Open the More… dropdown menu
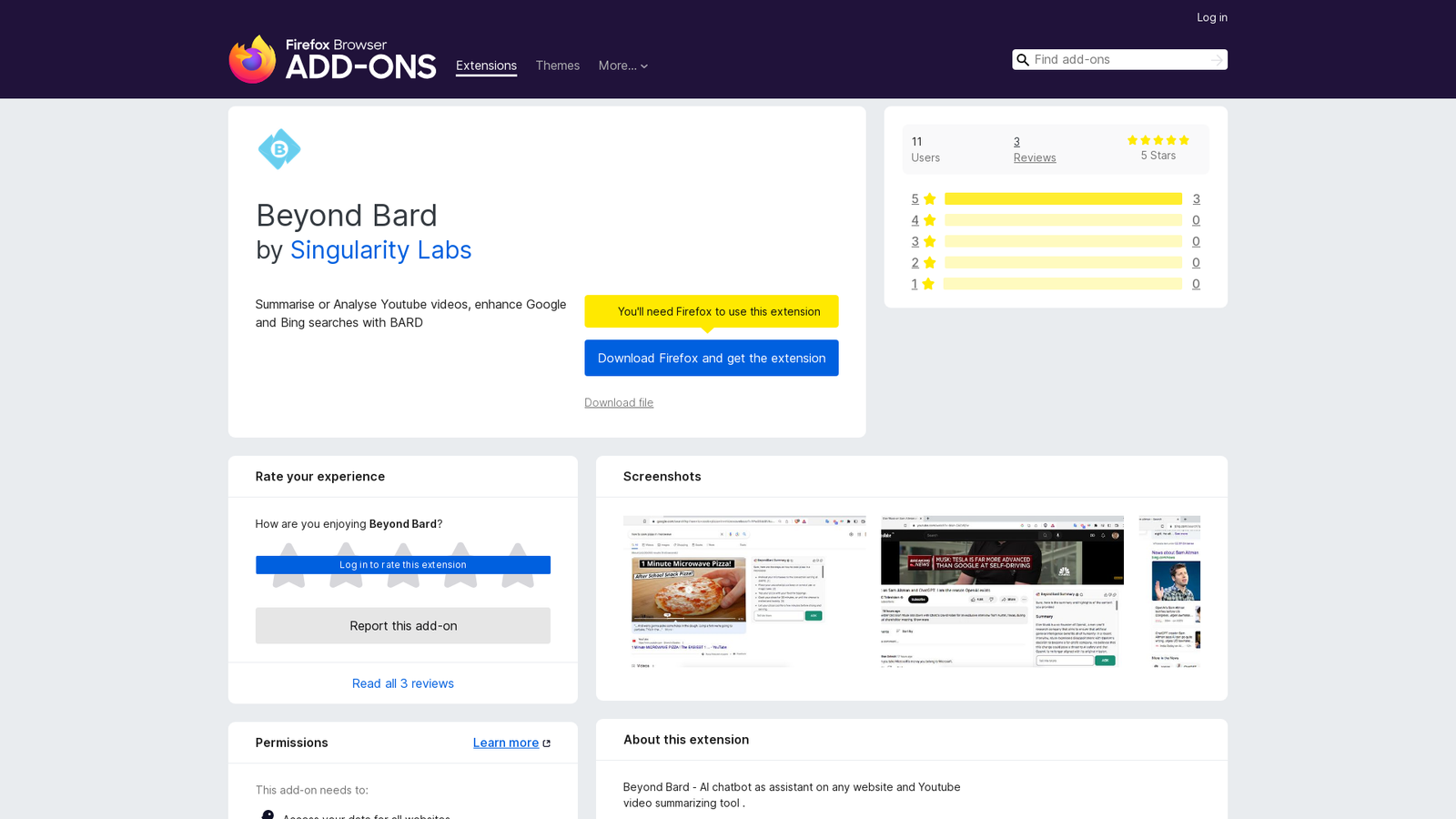Image resolution: width=1456 pixels, height=819 pixels. 623,66
